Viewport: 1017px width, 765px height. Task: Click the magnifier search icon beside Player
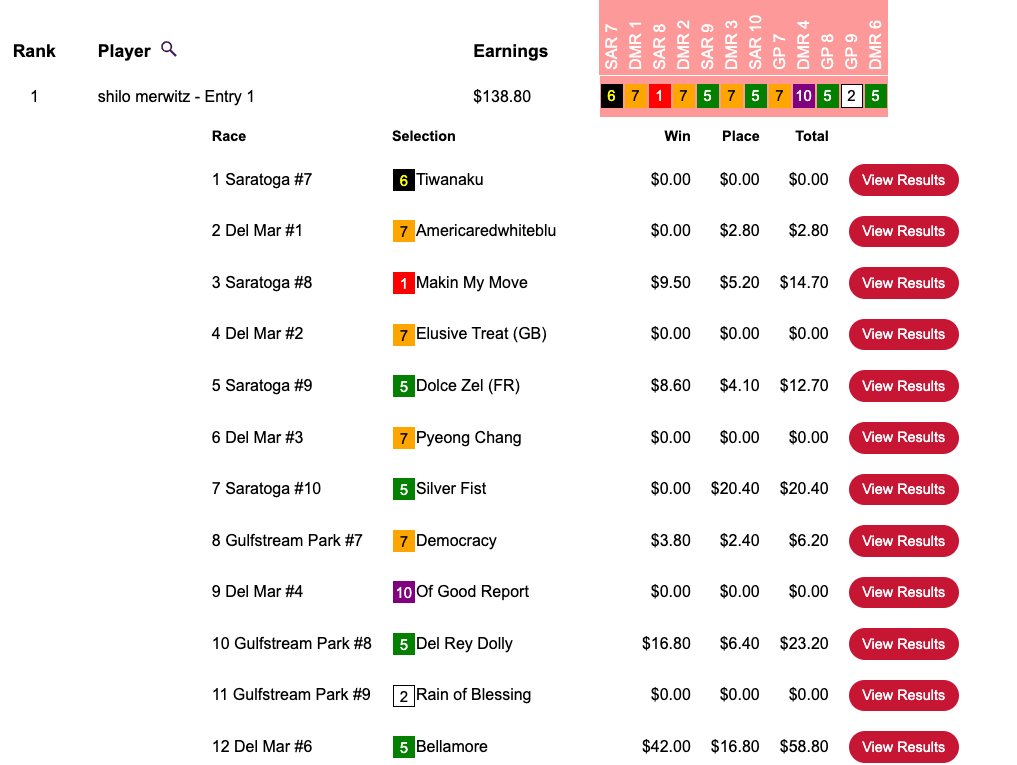coord(168,49)
